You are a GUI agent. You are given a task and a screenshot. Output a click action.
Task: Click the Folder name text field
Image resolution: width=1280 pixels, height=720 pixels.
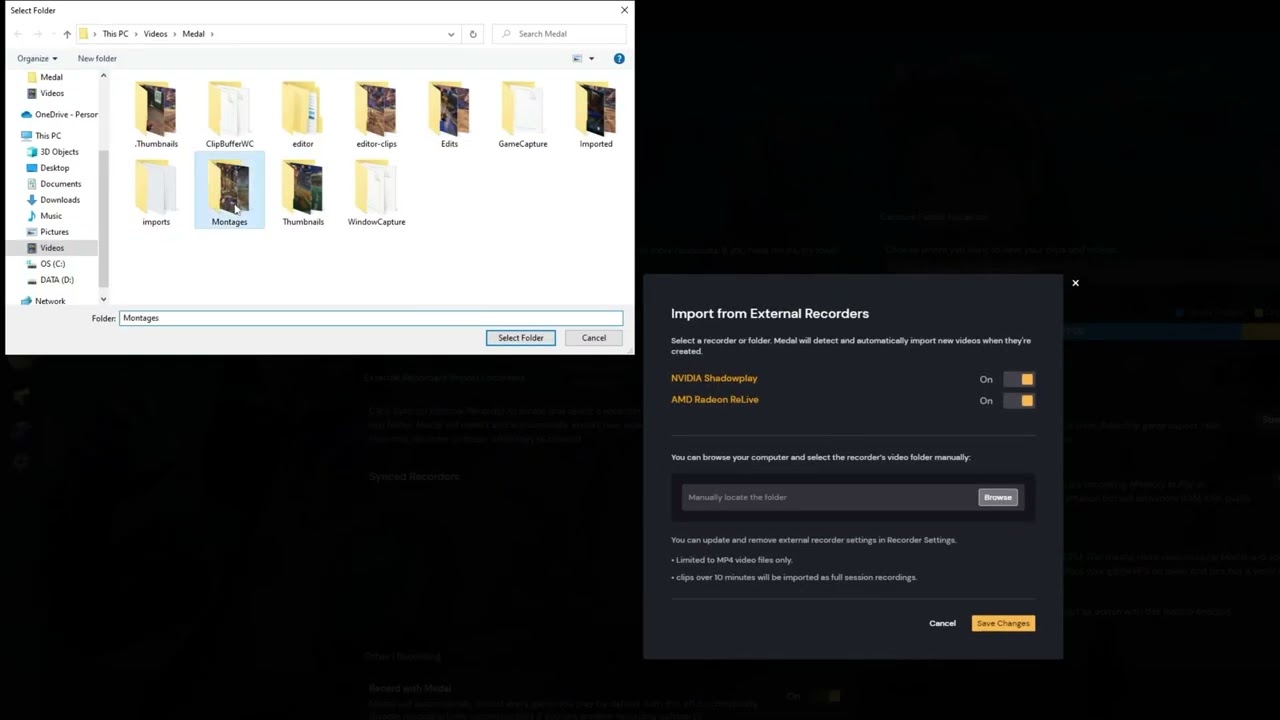(371, 318)
